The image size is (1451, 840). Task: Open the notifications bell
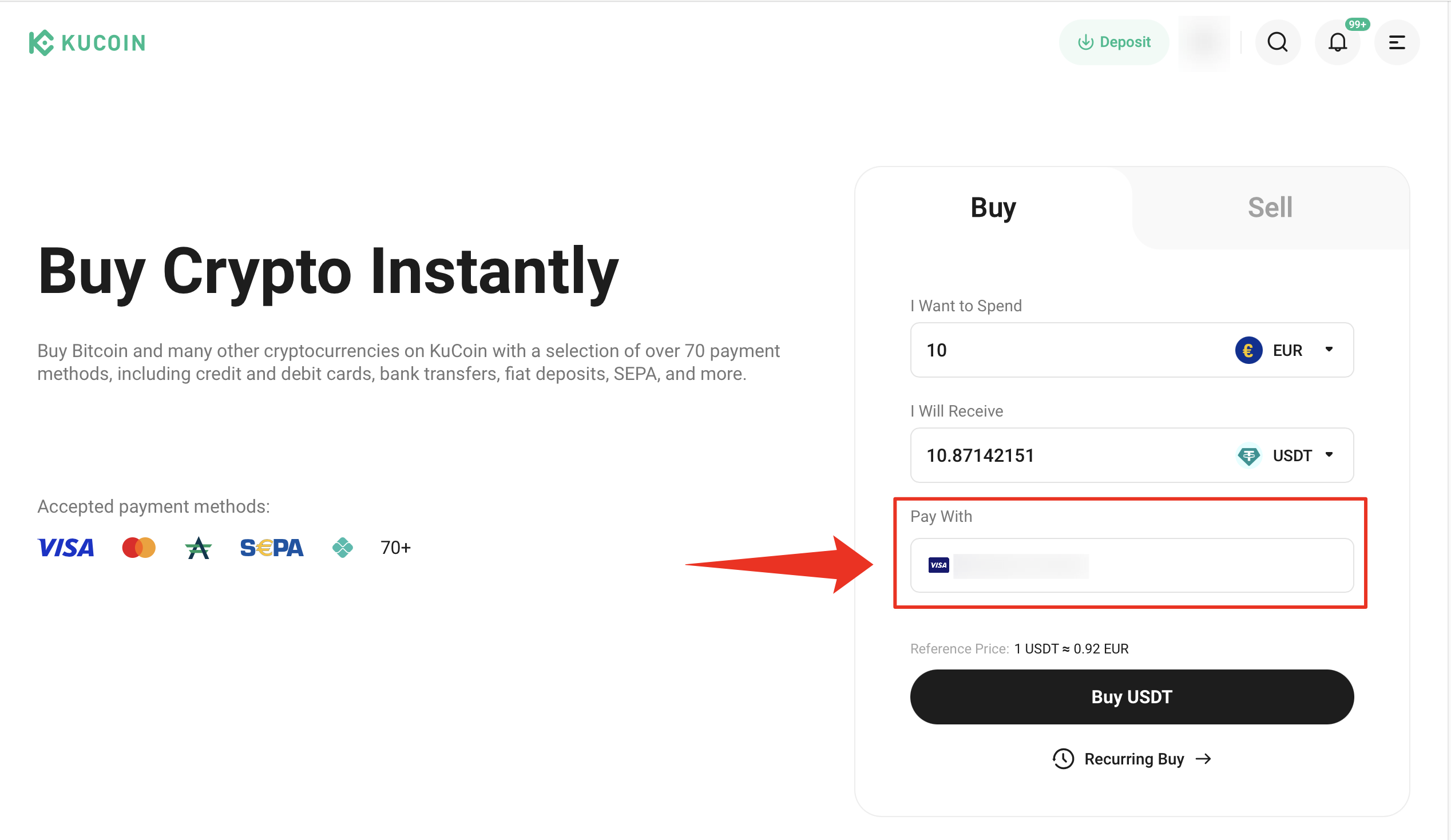1337,42
